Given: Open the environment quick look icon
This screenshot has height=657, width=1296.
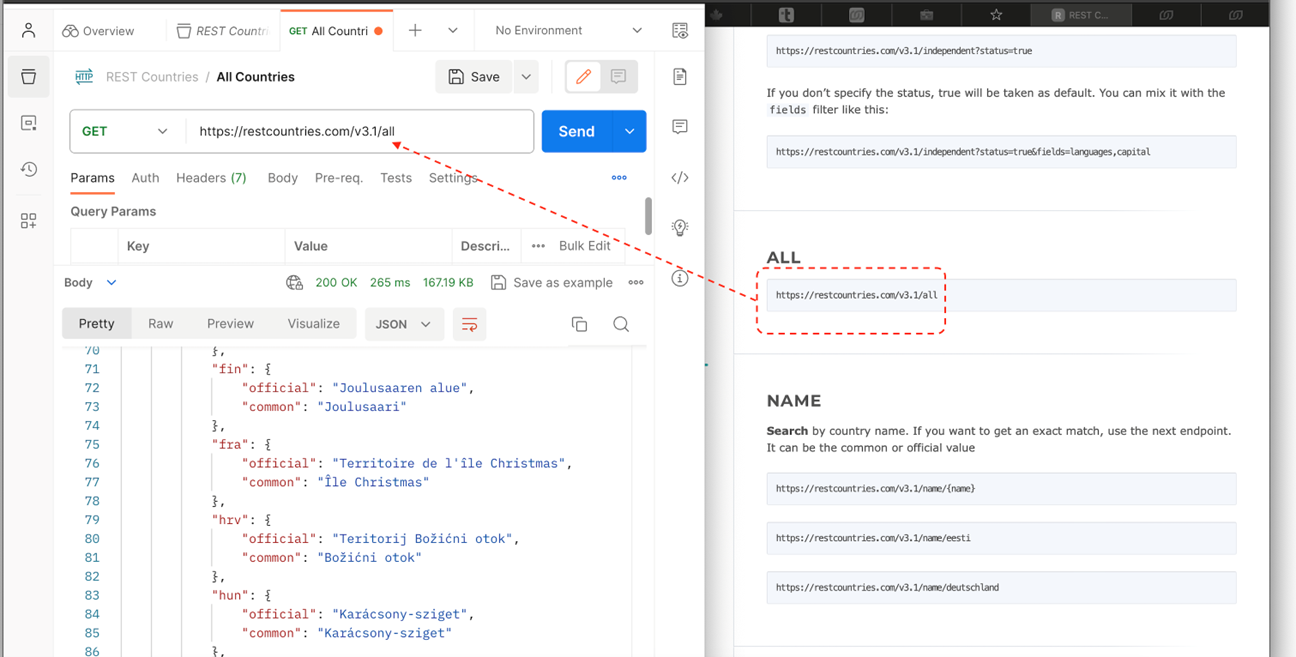Looking at the screenshot, I should (680, 31).
